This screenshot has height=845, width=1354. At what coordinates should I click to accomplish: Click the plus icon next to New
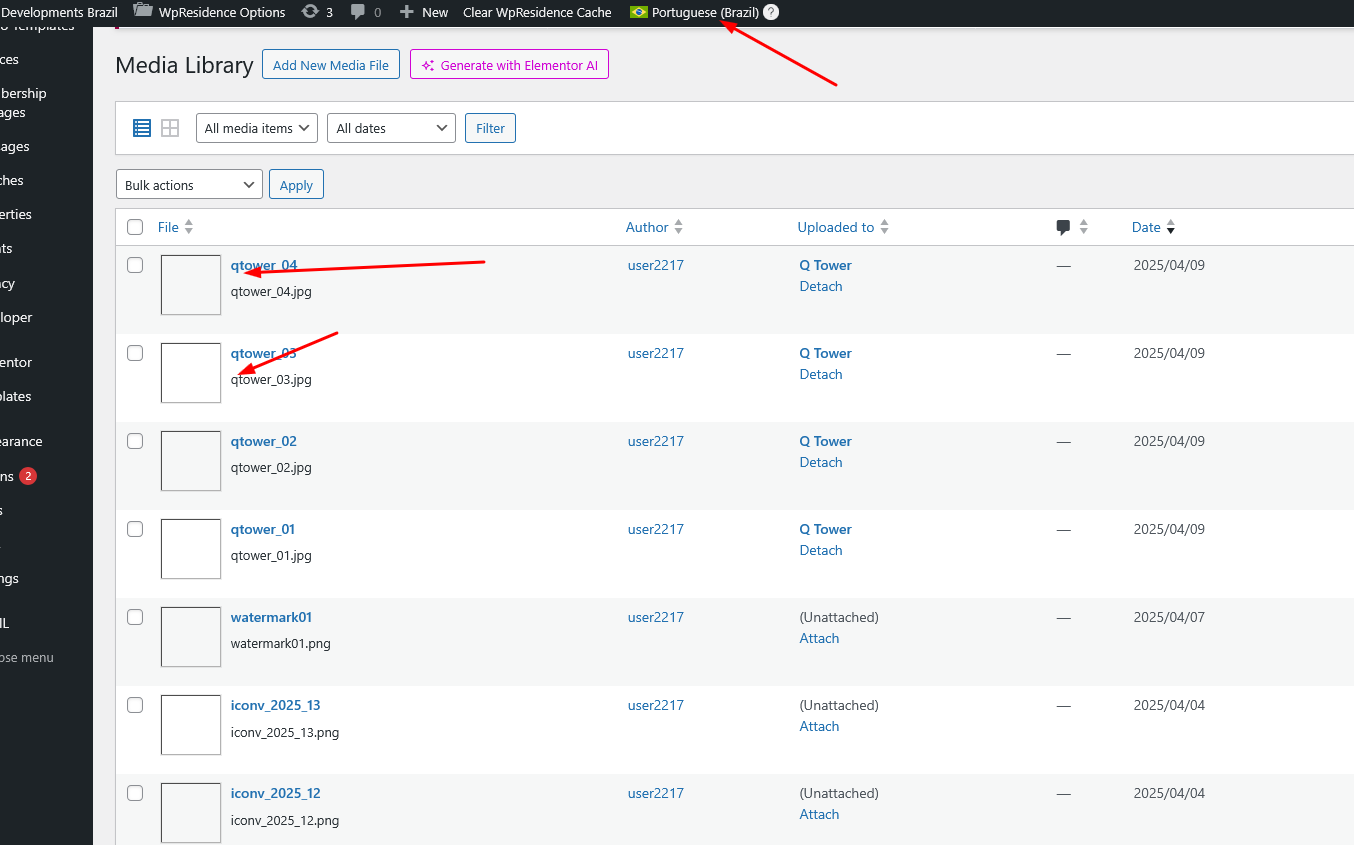(x=406, y=12)
